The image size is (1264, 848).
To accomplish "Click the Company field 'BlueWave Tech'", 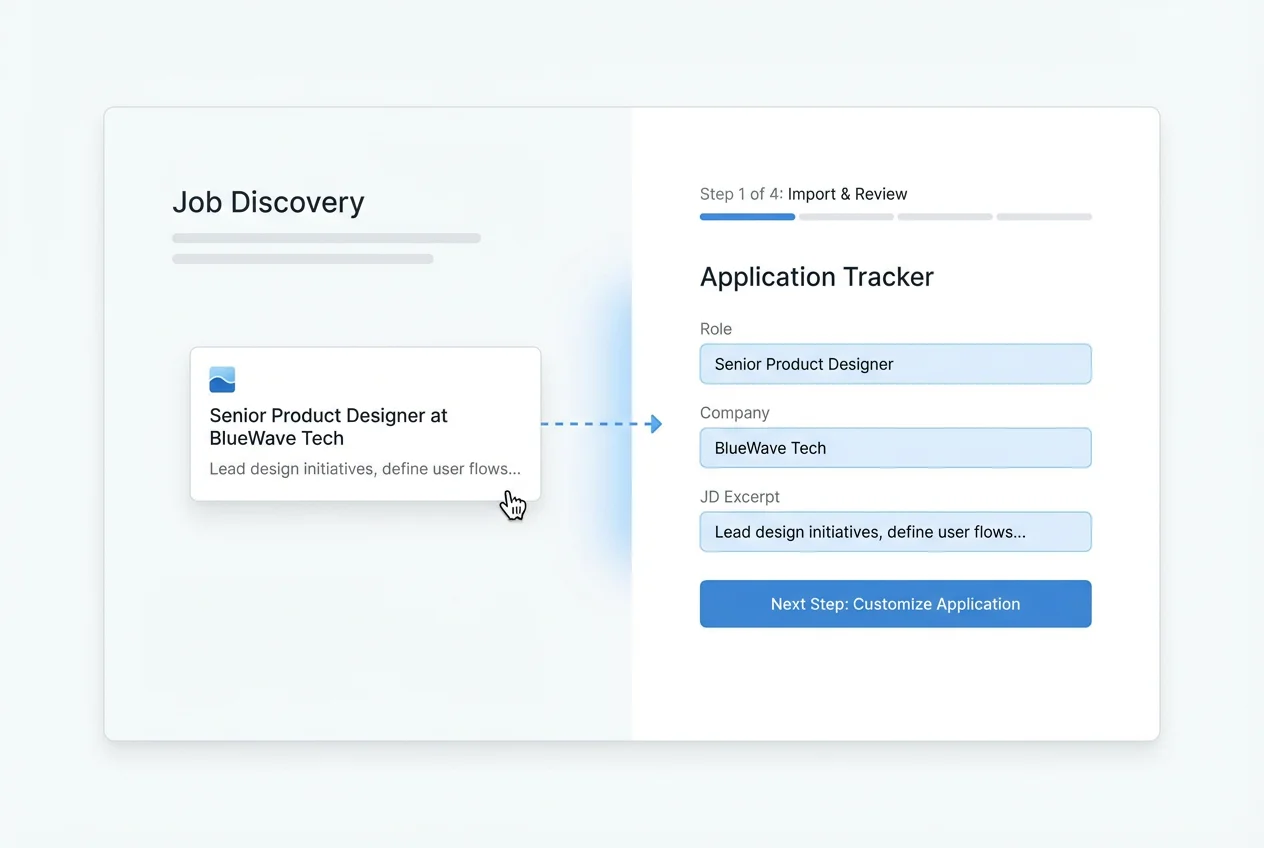I will (x=895, y=448).
